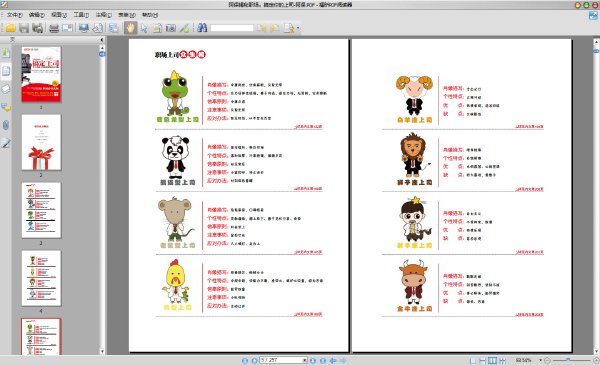Click the email envelope icon
Viewport: 600px width, 365px height.
coord(67,28)
